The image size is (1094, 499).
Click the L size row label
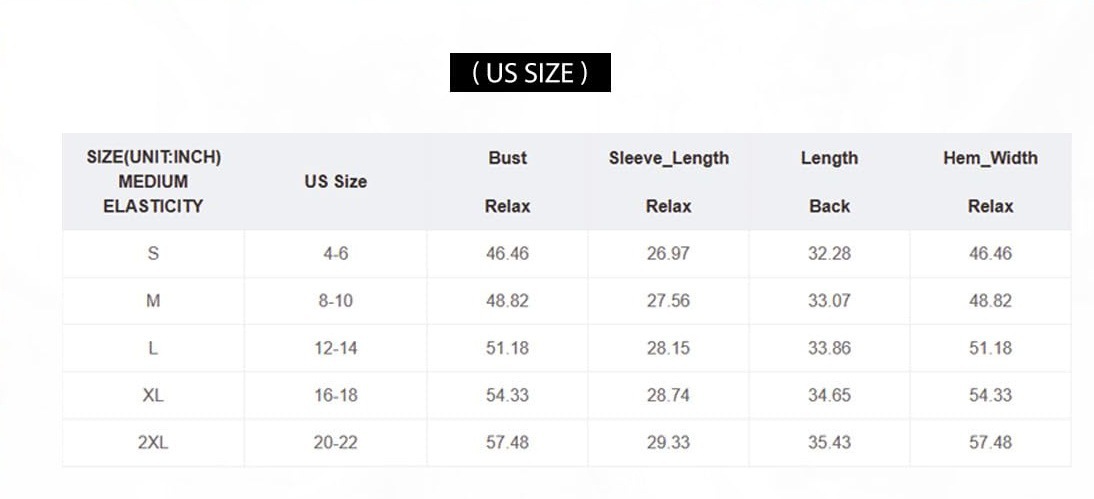[153, 348]
